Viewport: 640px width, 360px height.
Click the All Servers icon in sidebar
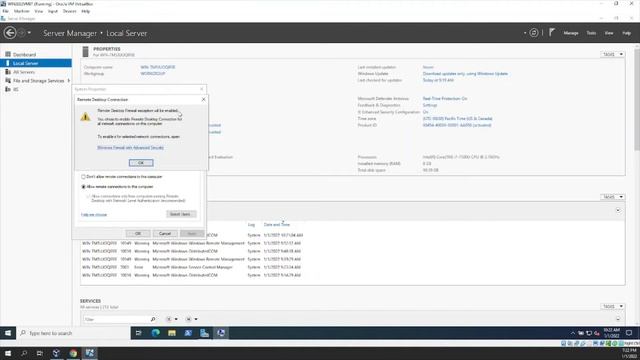click(x=8, y=72)
